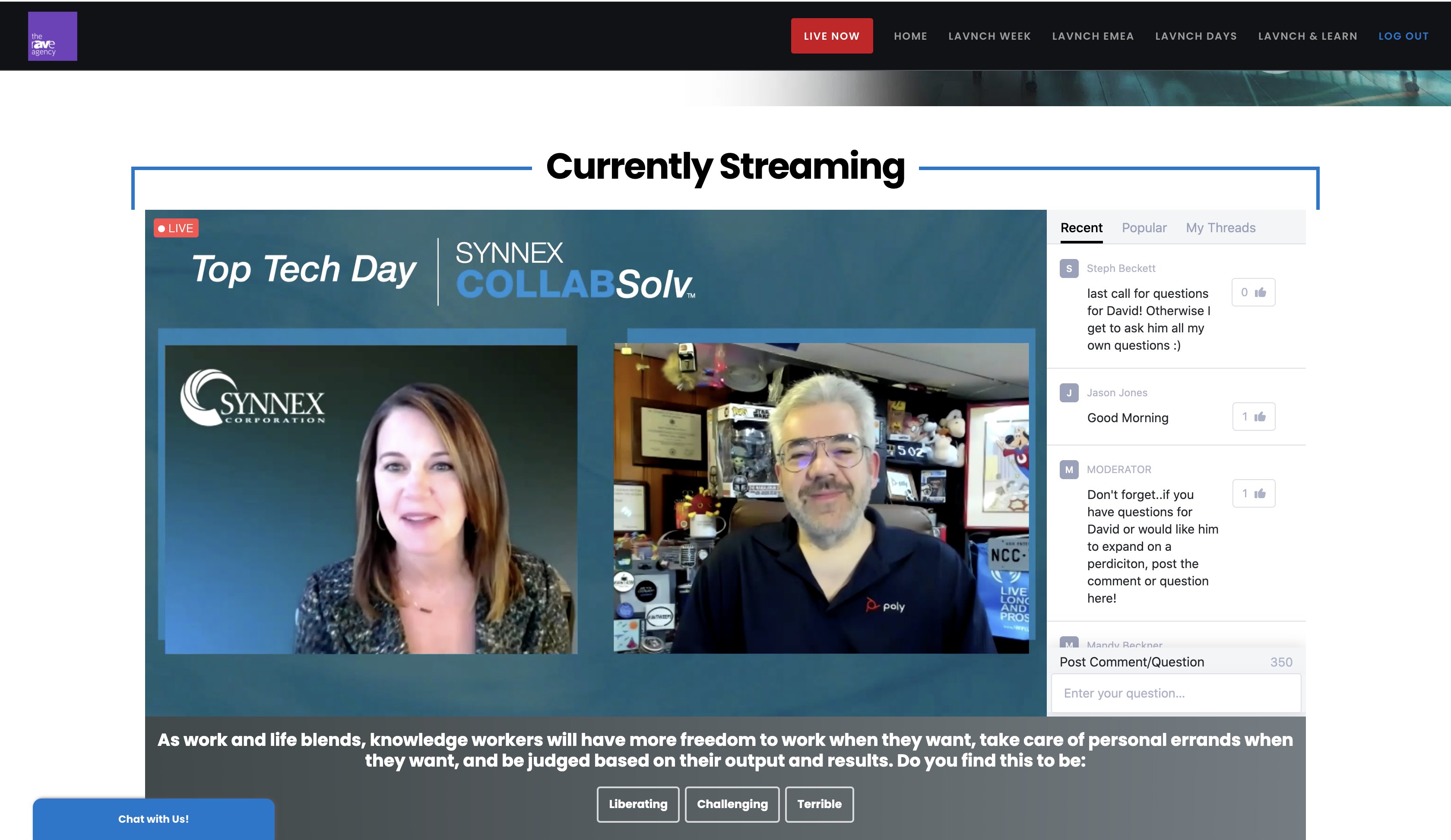Viewport: 1451px width, 840px height.
Task: Click the Steph Beckett name text
Action: 1121,268
